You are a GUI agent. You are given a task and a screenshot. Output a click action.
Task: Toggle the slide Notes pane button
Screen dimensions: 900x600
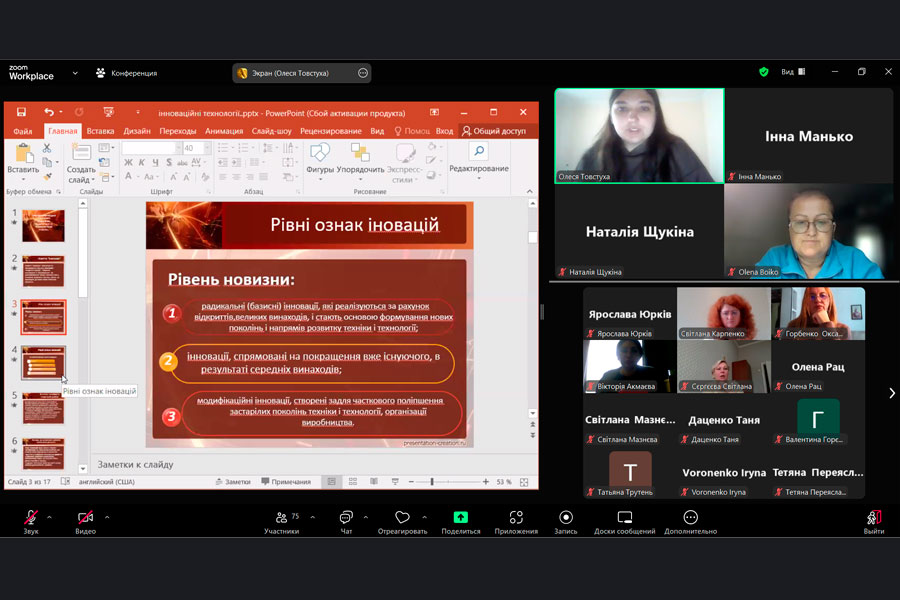232,482
